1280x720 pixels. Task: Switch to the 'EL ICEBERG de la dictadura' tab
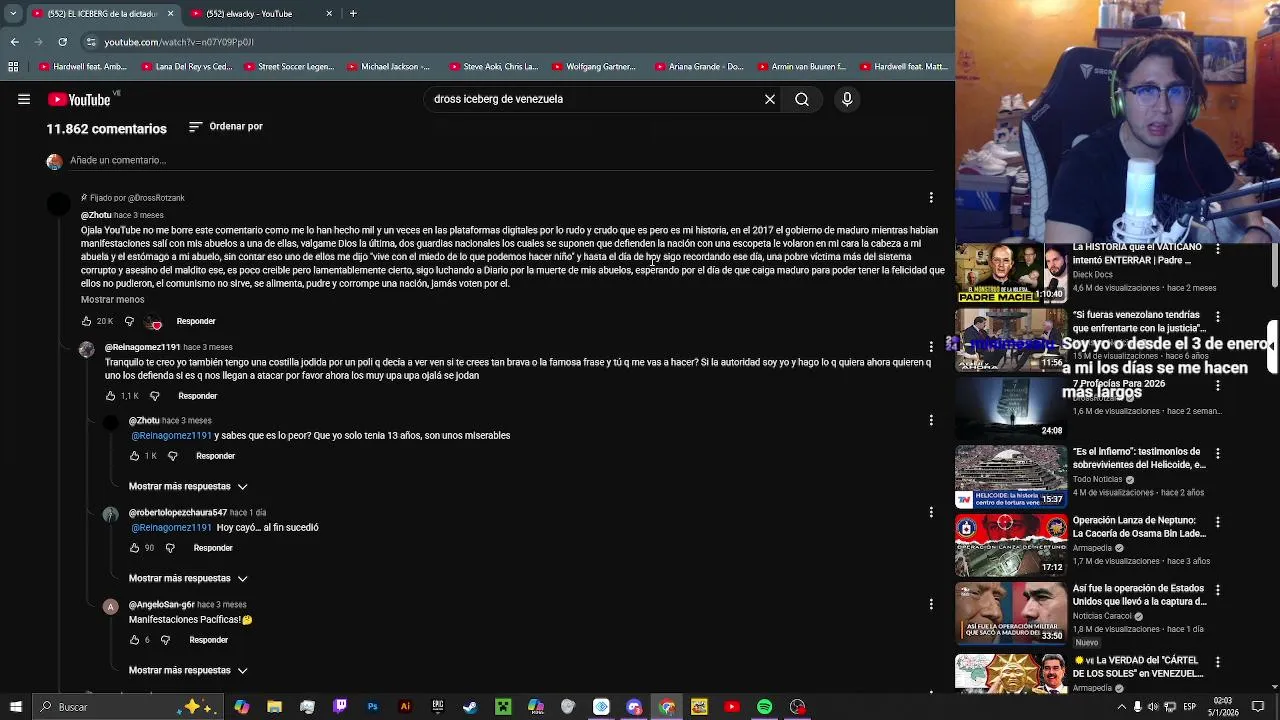102,13
